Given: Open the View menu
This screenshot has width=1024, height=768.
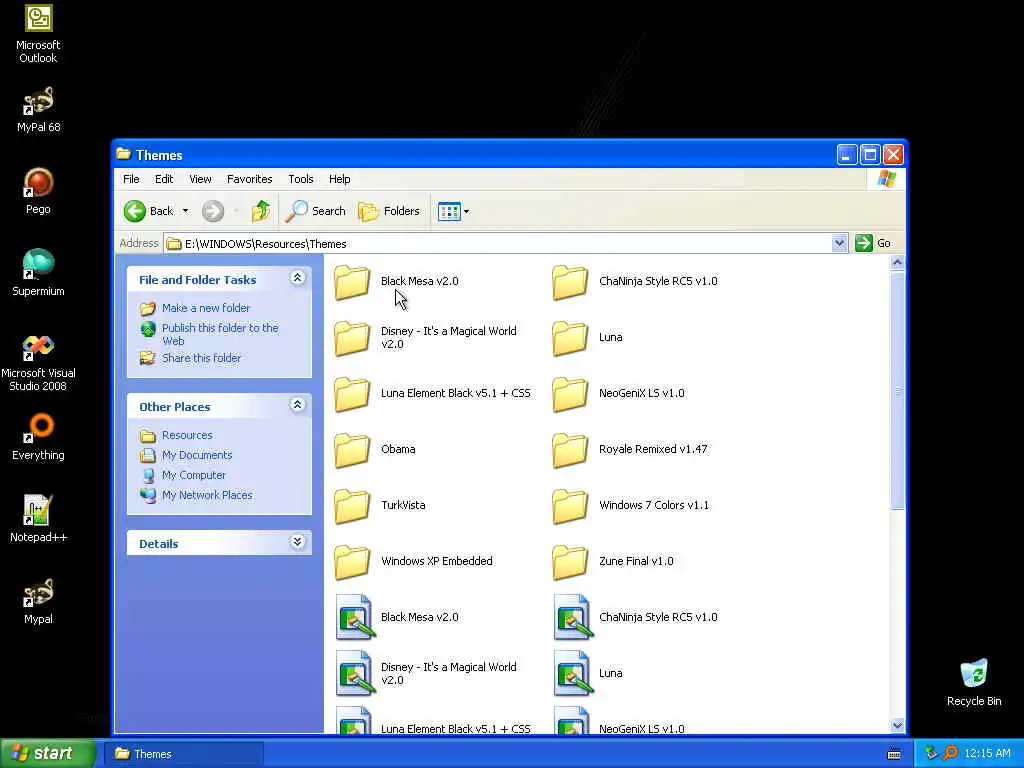Looking at the screenshot, I should pyautogui.click(x=200, y=179).
